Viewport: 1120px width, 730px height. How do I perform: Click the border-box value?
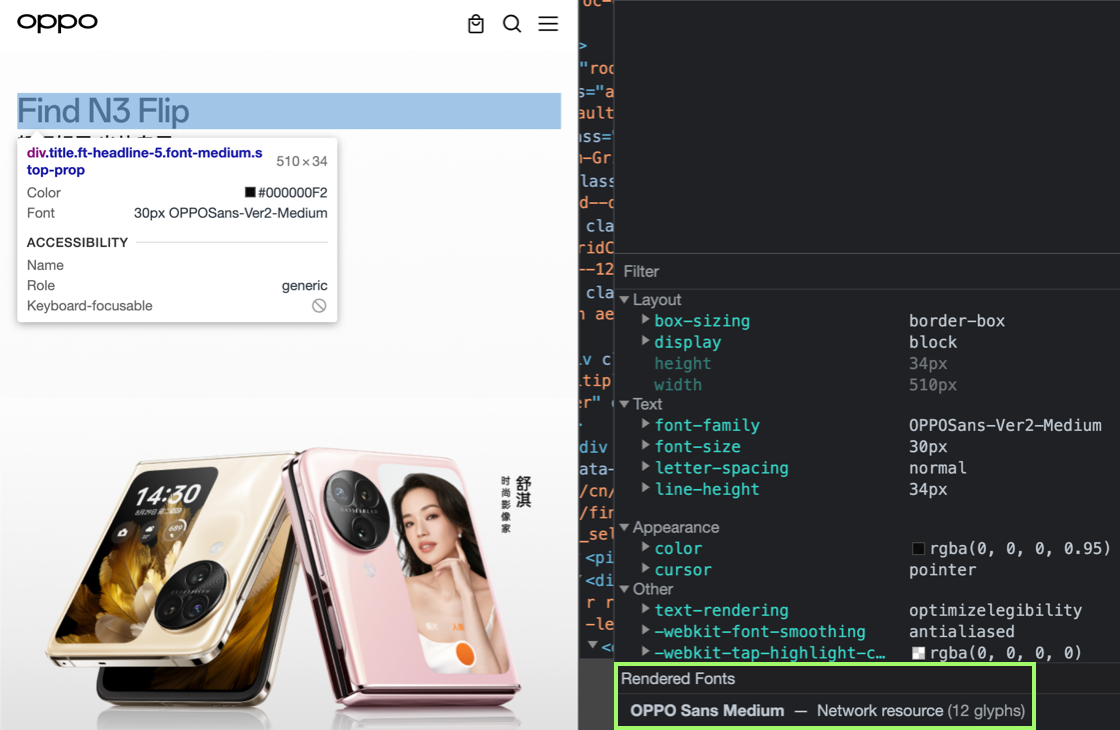tap(956, 321)
